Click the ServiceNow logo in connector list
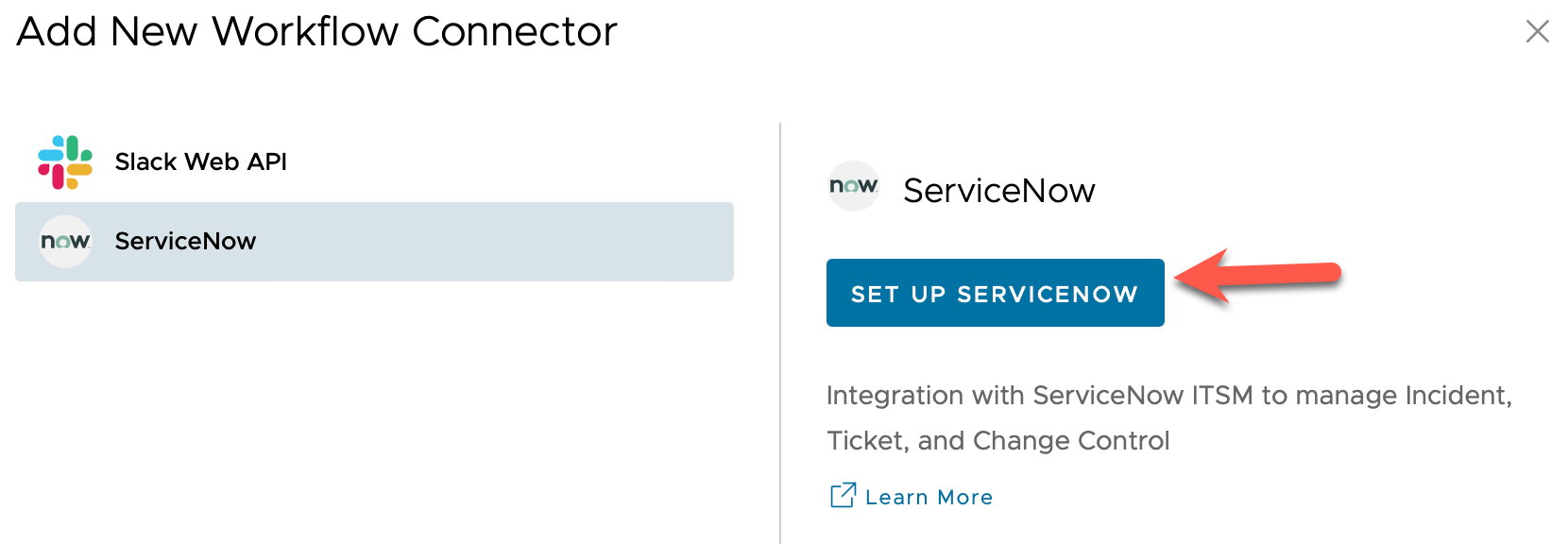1568x544 pixels. [65, 242]
